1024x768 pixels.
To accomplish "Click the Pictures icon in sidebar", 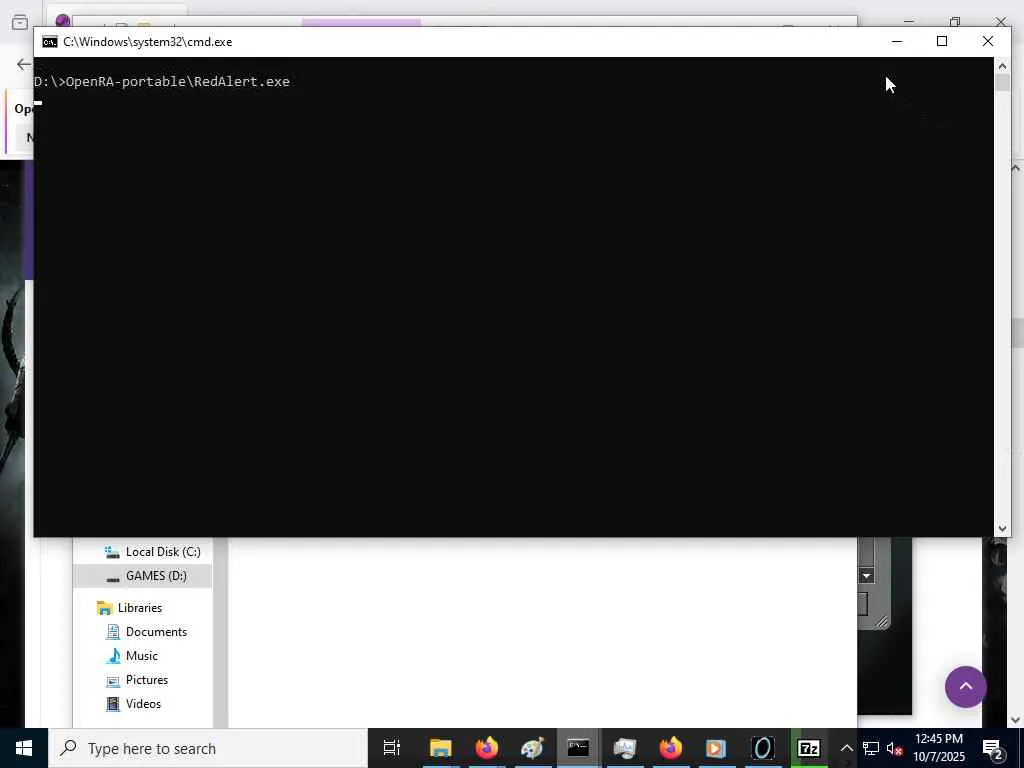I will (113, 680).
